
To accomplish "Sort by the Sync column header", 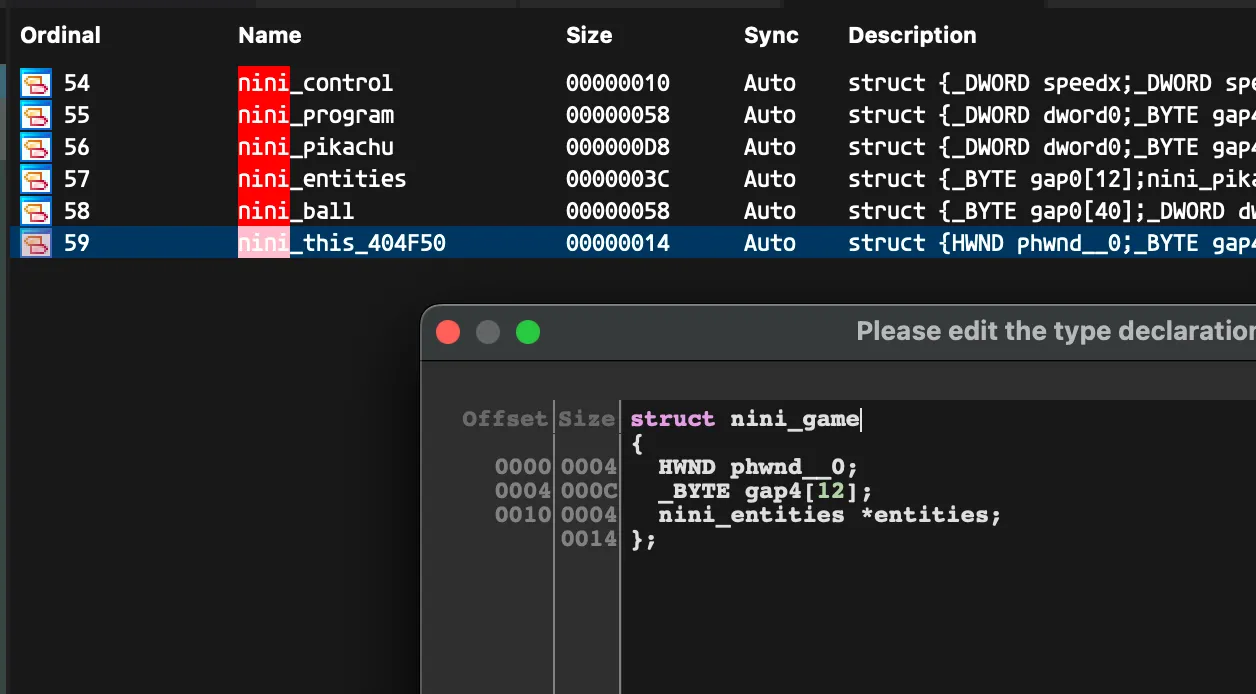I will [771, 35].
